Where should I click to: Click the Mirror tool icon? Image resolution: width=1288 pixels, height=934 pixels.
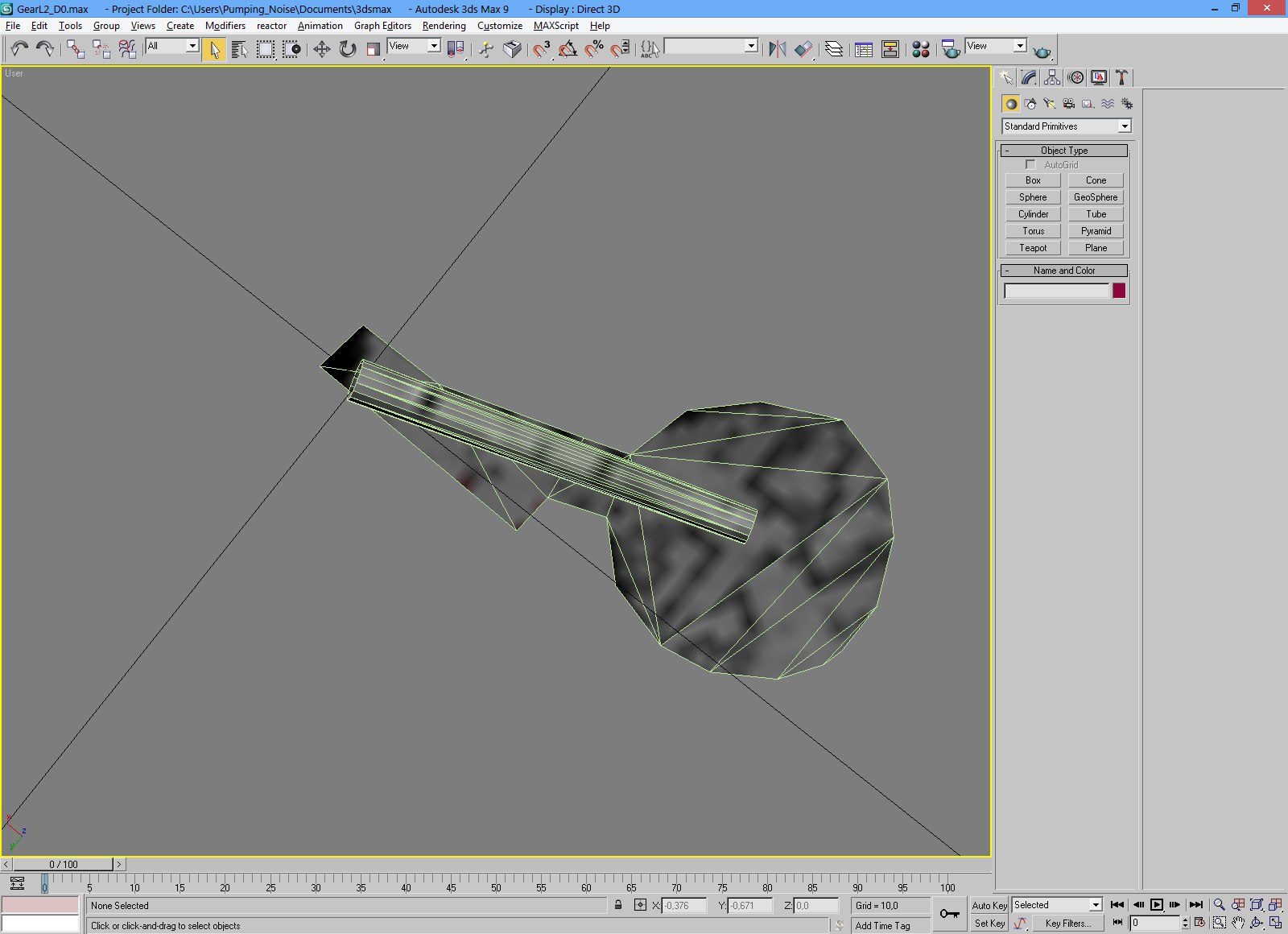coord(777,50)
